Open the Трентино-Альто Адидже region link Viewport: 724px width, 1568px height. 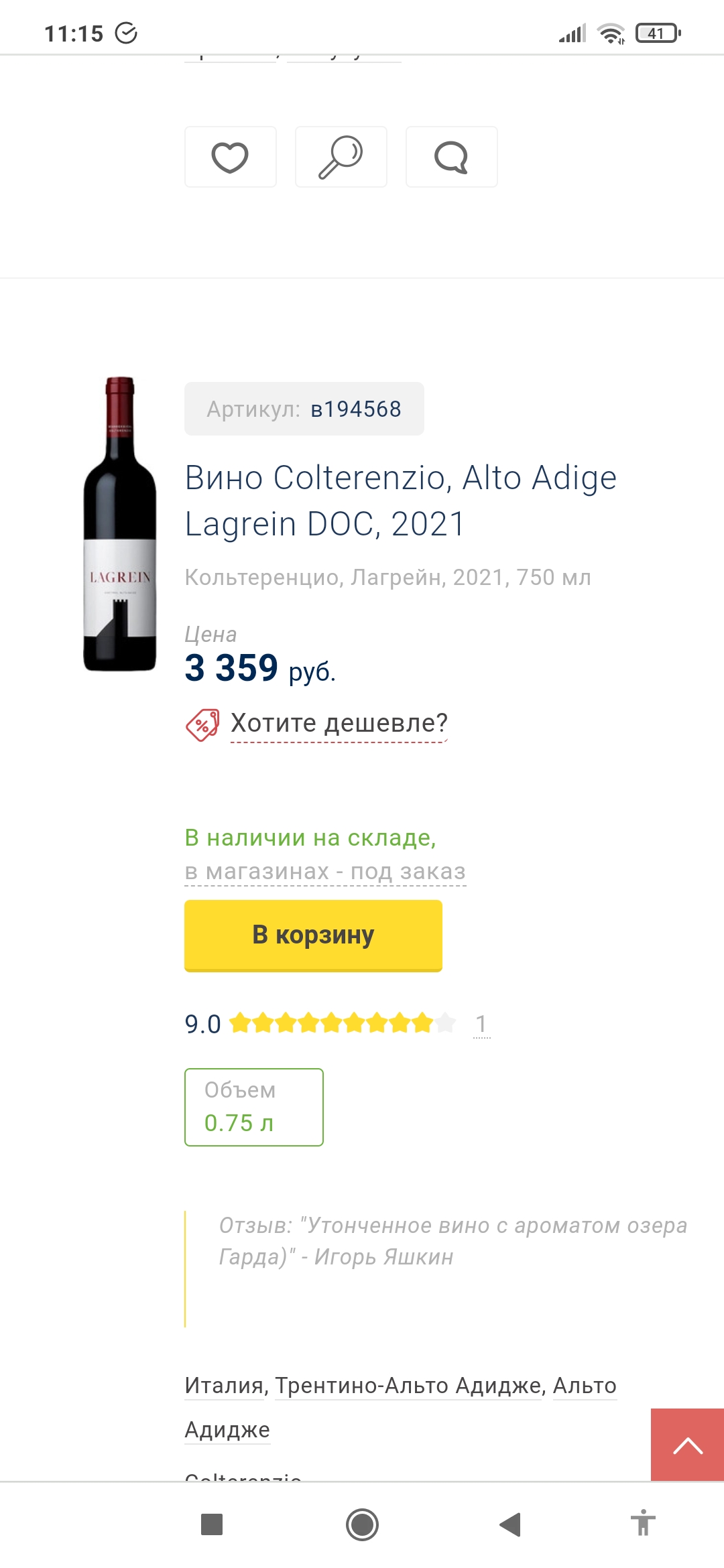[408, 1385]
